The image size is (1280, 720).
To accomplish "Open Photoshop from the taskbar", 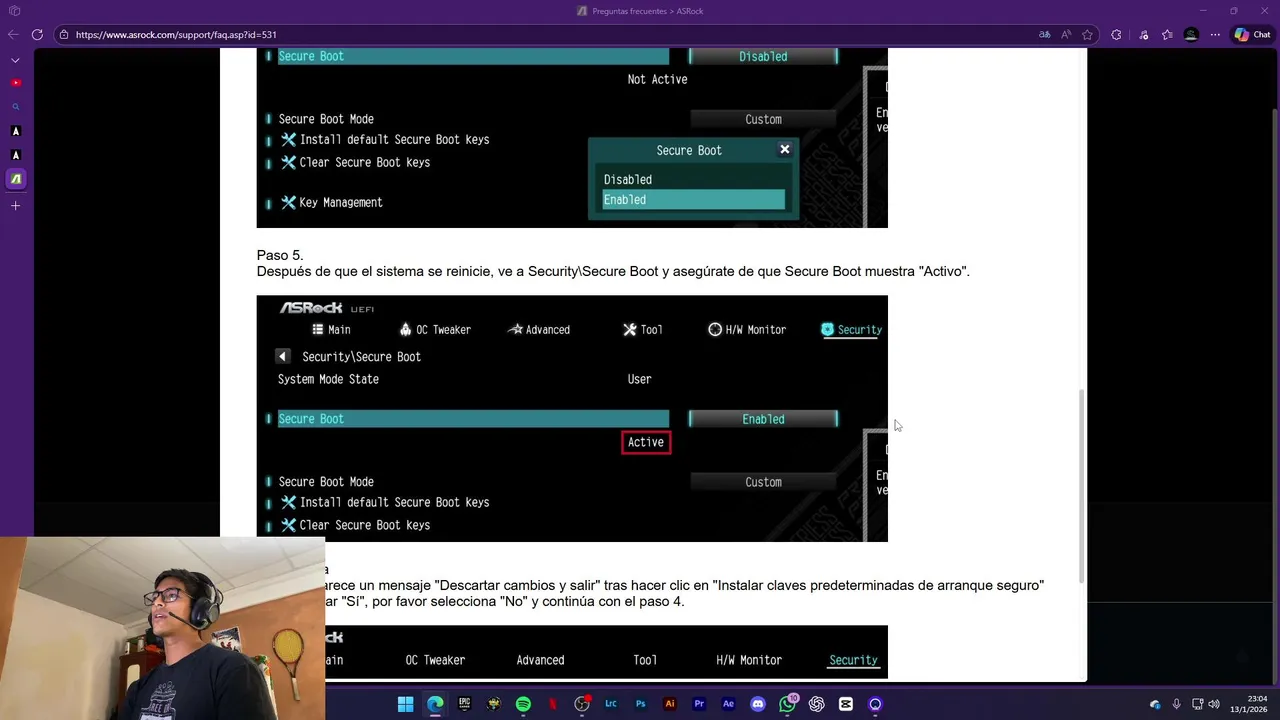I will (640, 704).
